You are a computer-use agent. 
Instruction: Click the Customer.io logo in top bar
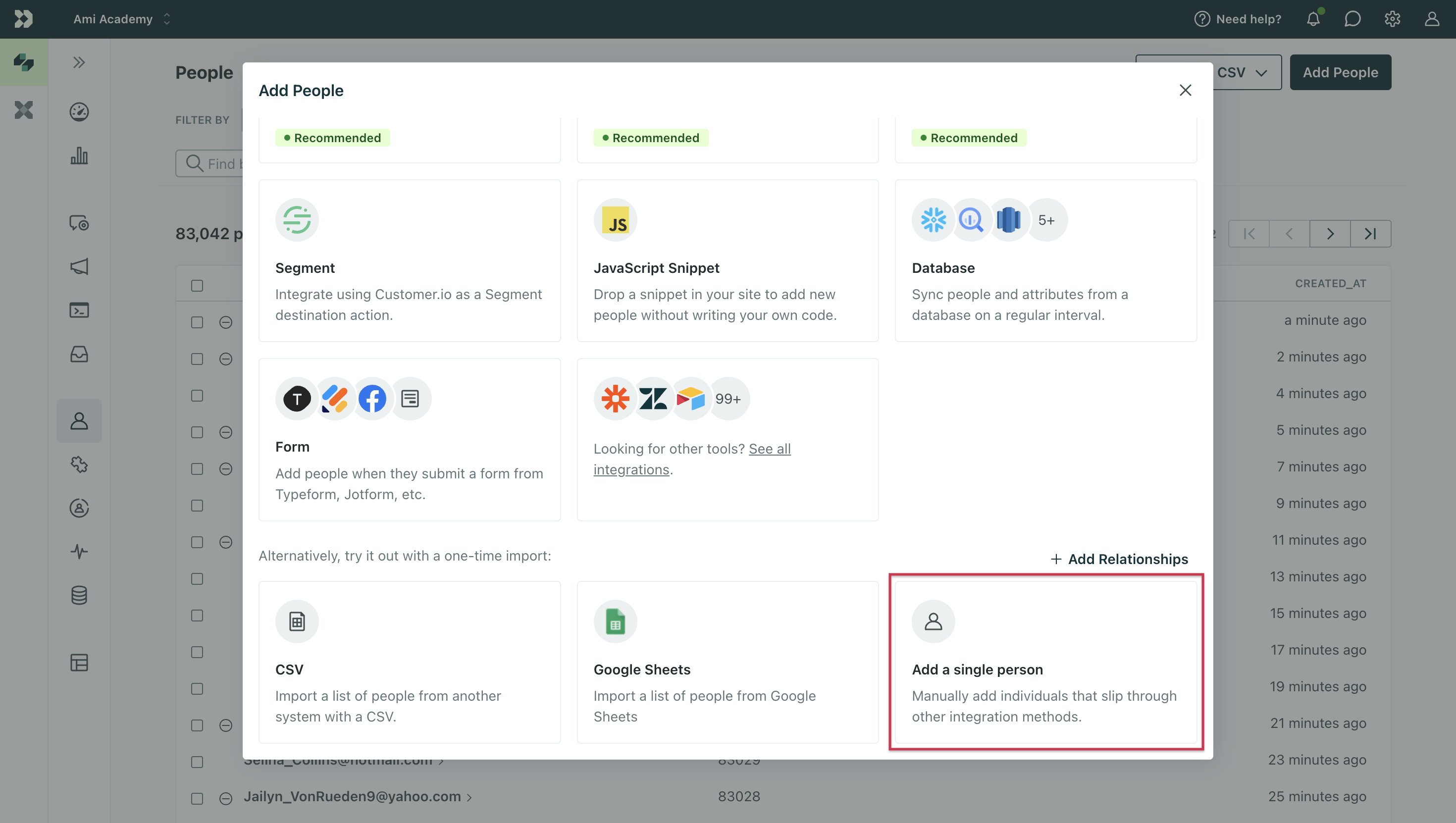point(23,19)
